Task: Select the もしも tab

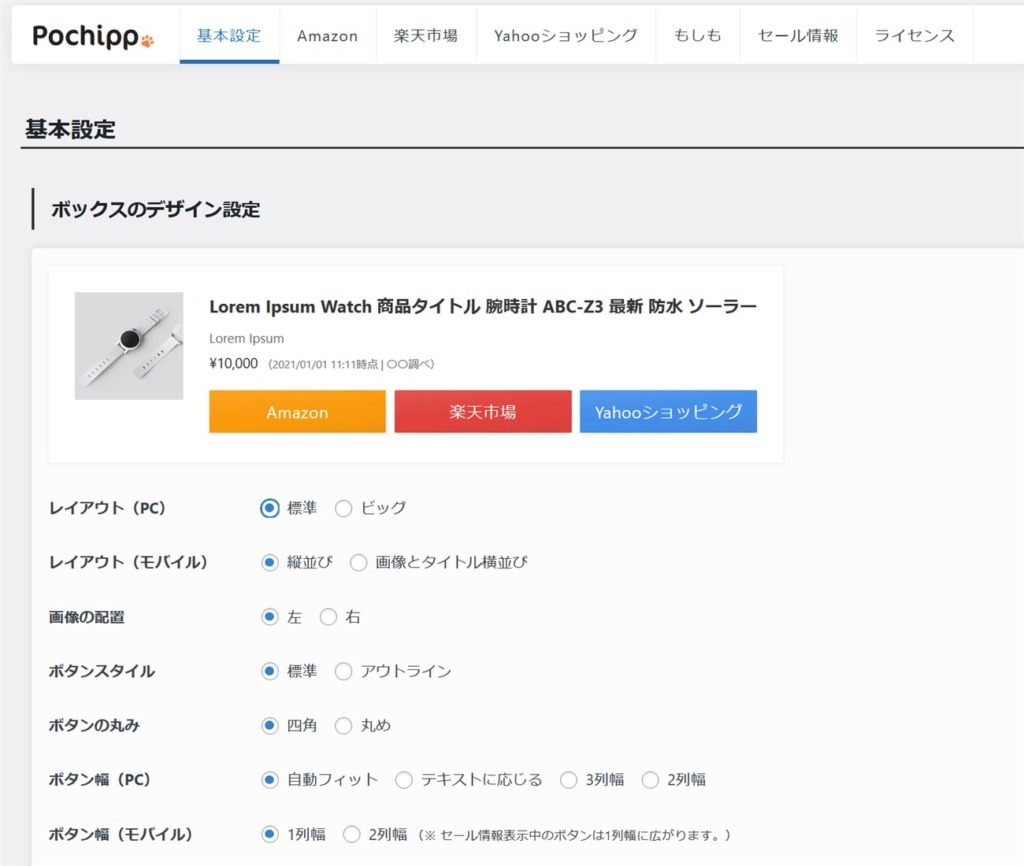Action: [x=697, y=36]
